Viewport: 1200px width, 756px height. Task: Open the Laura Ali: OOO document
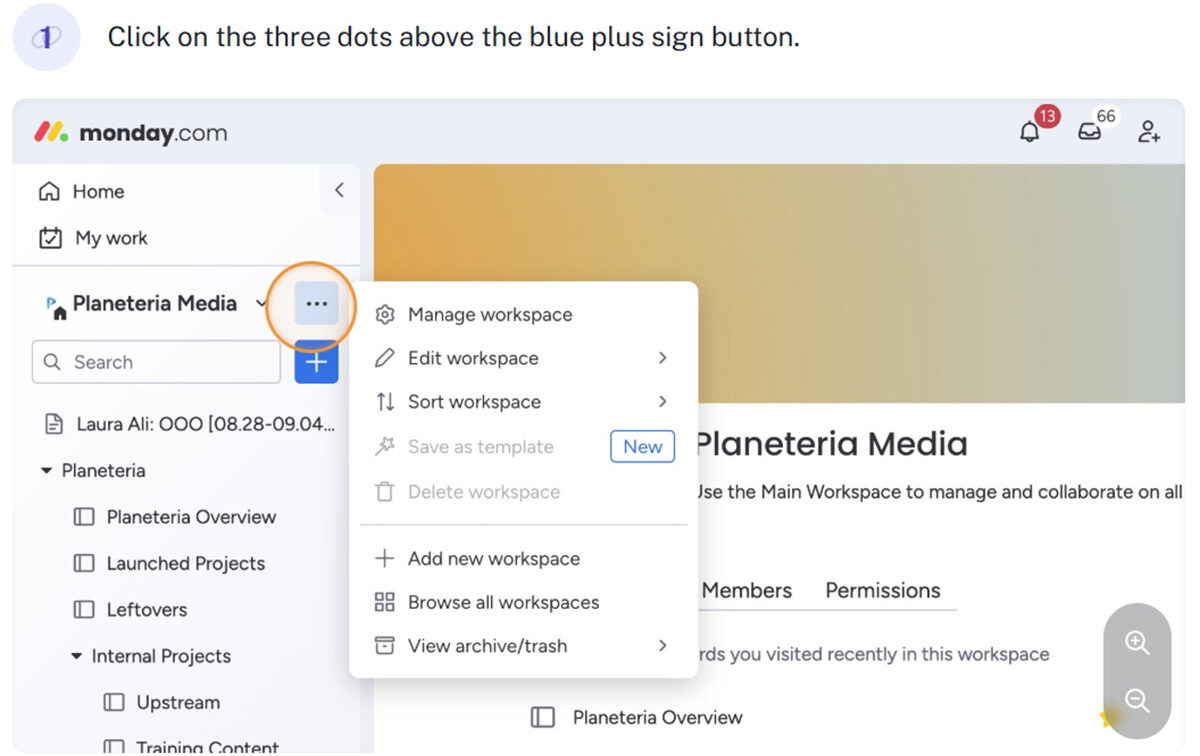[189, 424]
